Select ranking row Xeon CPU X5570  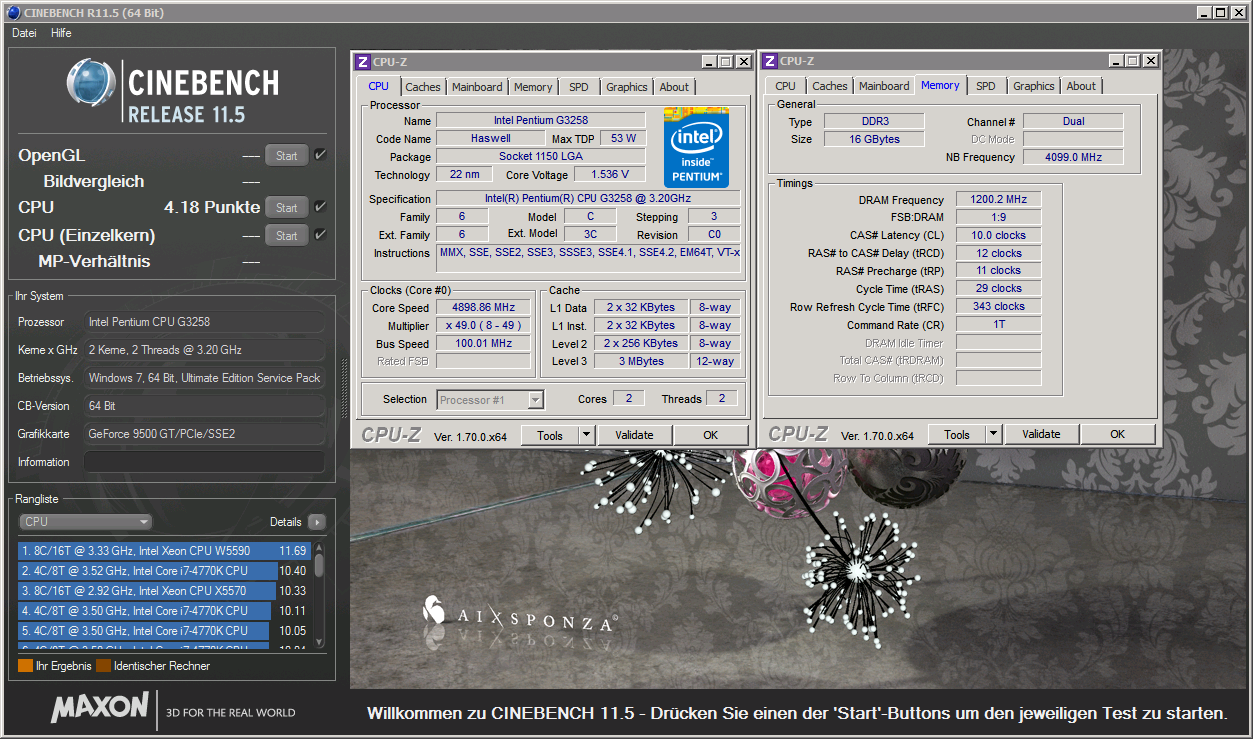[x=164, y=591]
